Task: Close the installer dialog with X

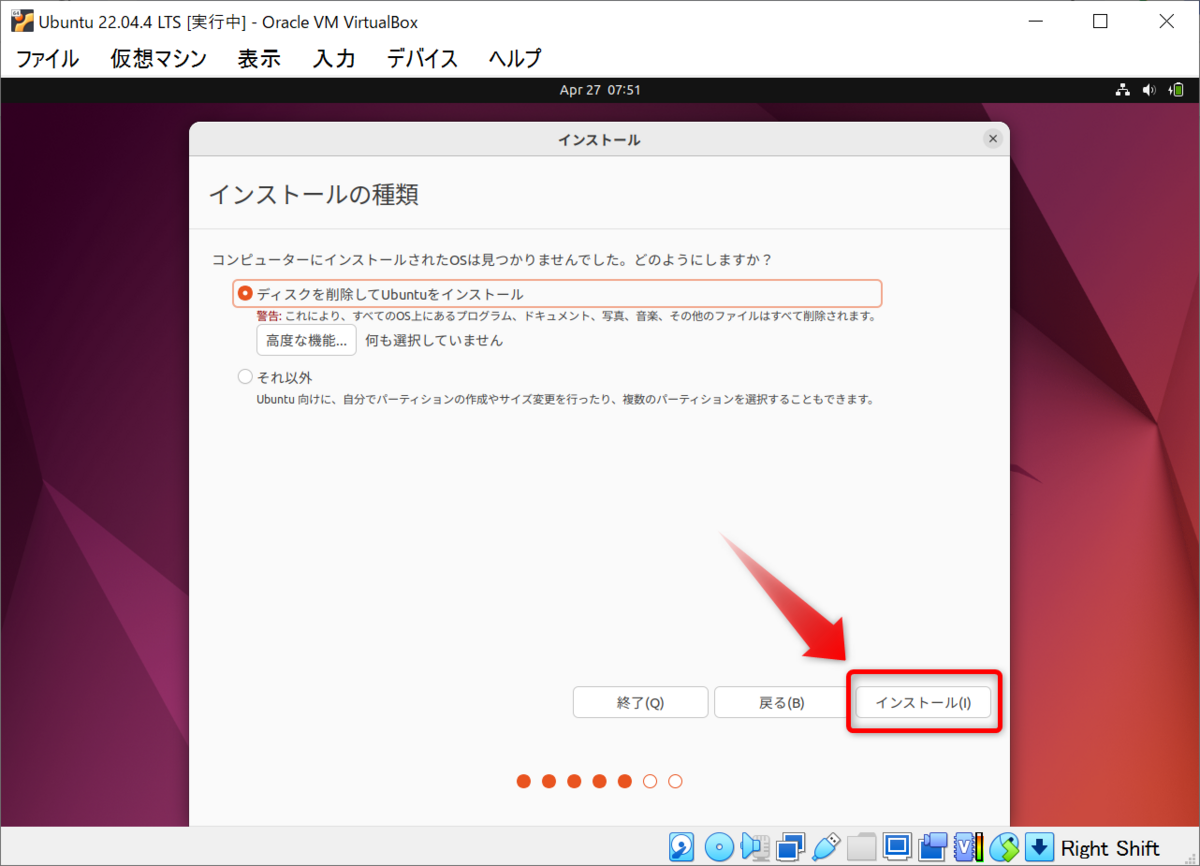Action: pyautogui.click(x=992, y=139)
